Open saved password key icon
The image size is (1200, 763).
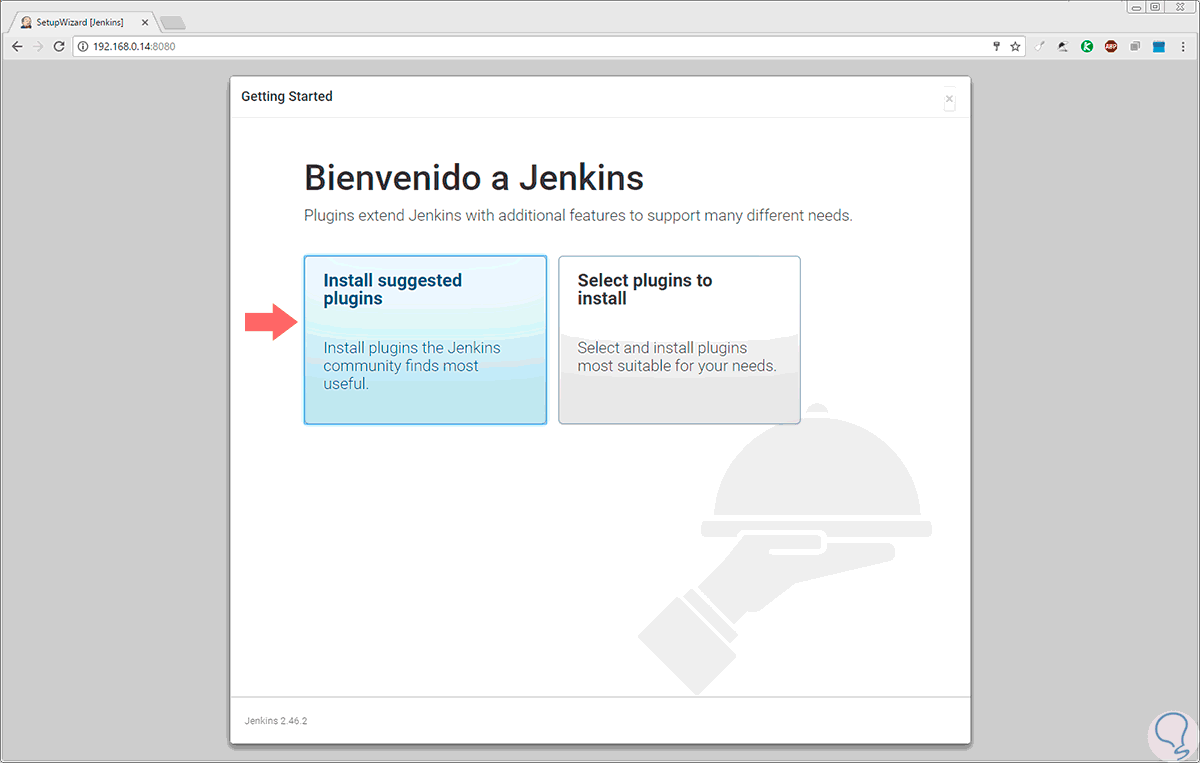click(x=996, y=46)
